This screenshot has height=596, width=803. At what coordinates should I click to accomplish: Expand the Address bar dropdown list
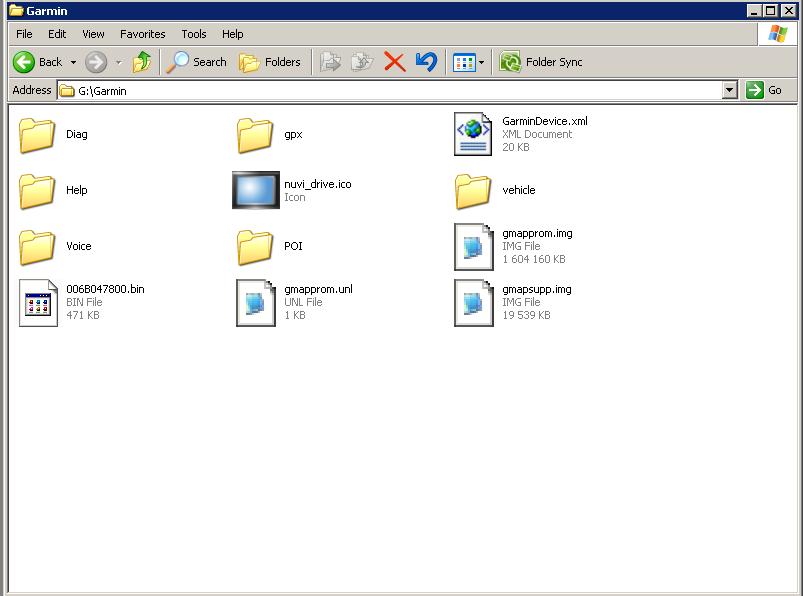click(x=729, y=90)
